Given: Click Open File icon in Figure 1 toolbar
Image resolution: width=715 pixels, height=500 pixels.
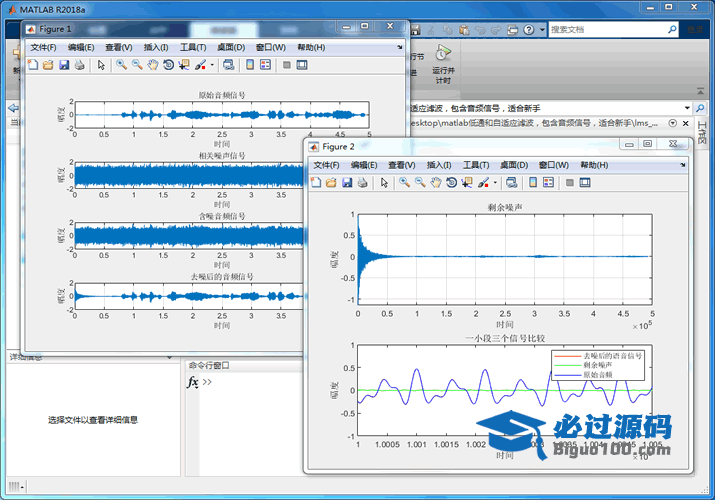Looking at the screenshot, I should [x=48, y=65].
